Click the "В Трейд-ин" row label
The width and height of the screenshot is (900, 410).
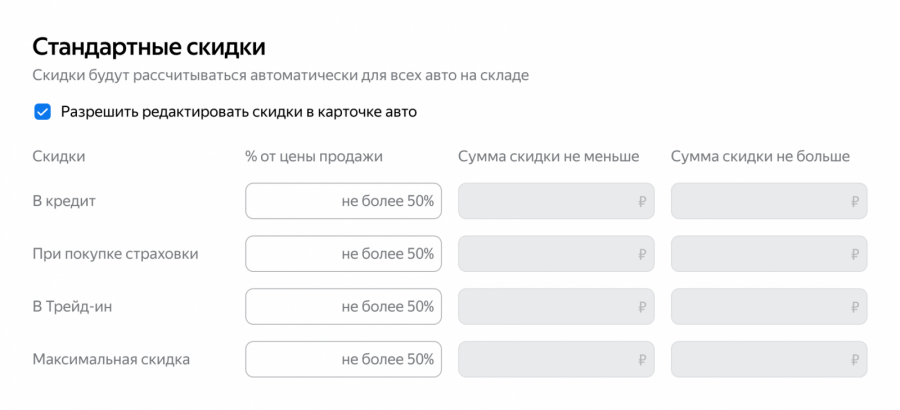coord(74,306)
